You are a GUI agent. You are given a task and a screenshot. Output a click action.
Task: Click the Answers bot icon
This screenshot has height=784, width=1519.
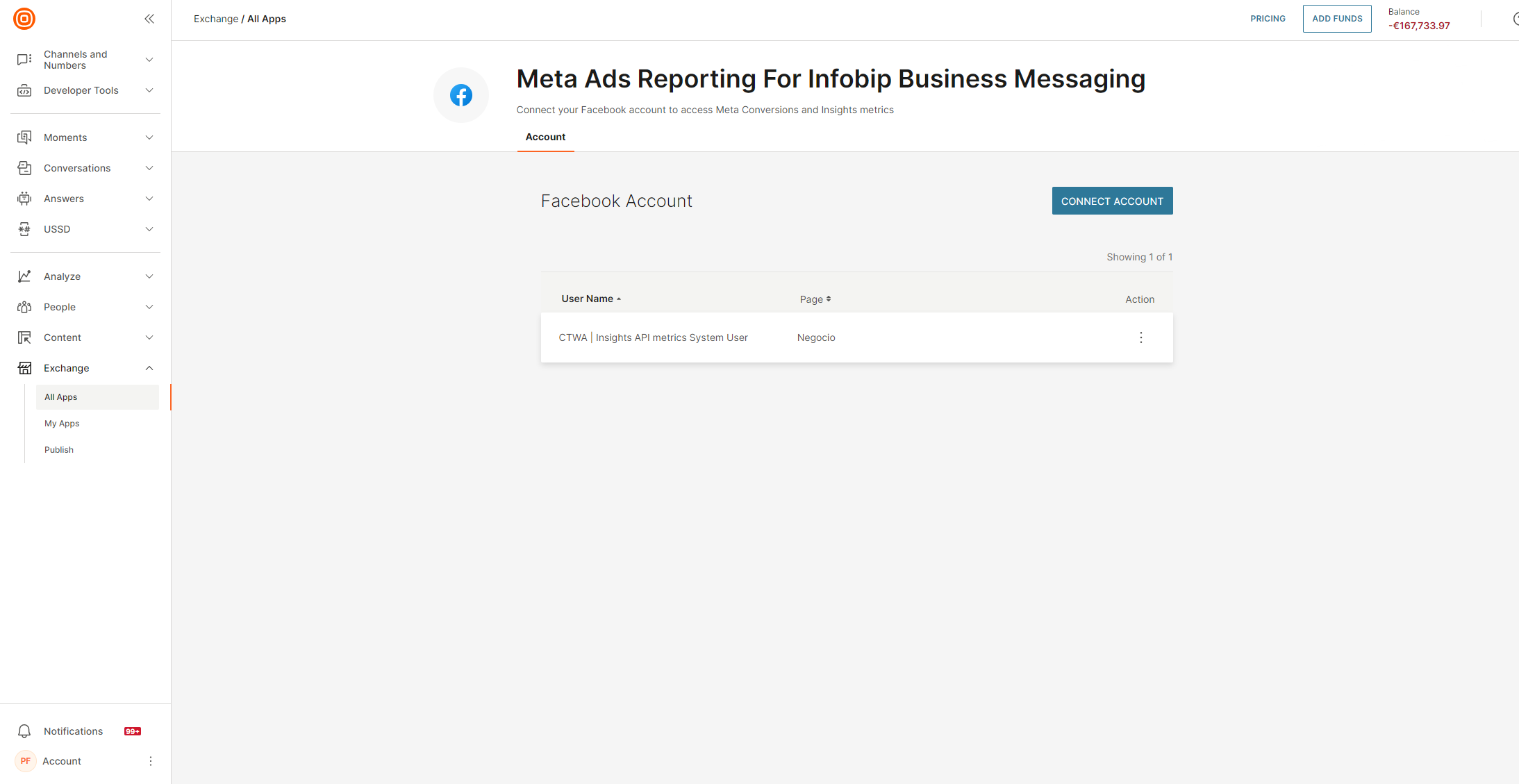[24, 199]
